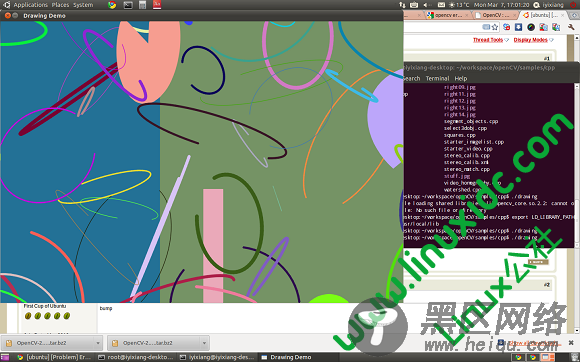This screenshot has height=362, width=580.
Task: Open the mail envelope indicator
Action: click(x=441, y=5)
